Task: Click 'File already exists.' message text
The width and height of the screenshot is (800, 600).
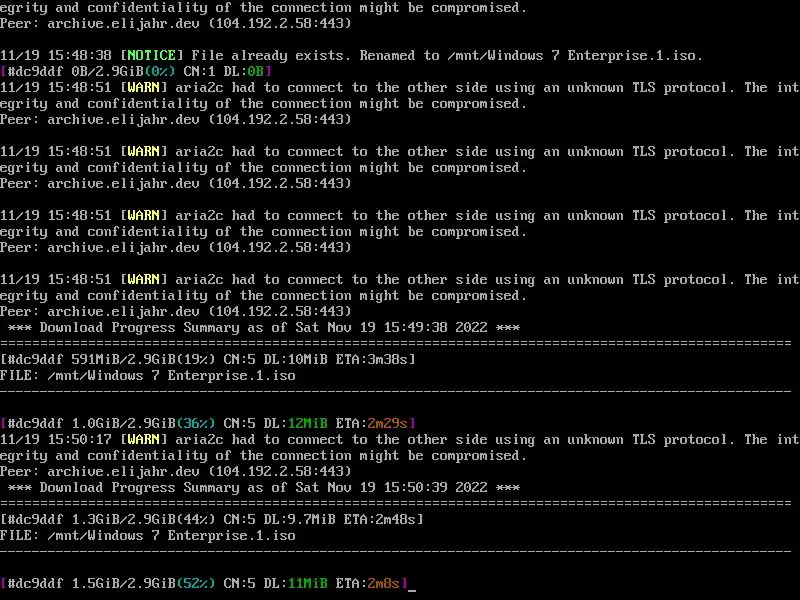Action: pos(271,56)
